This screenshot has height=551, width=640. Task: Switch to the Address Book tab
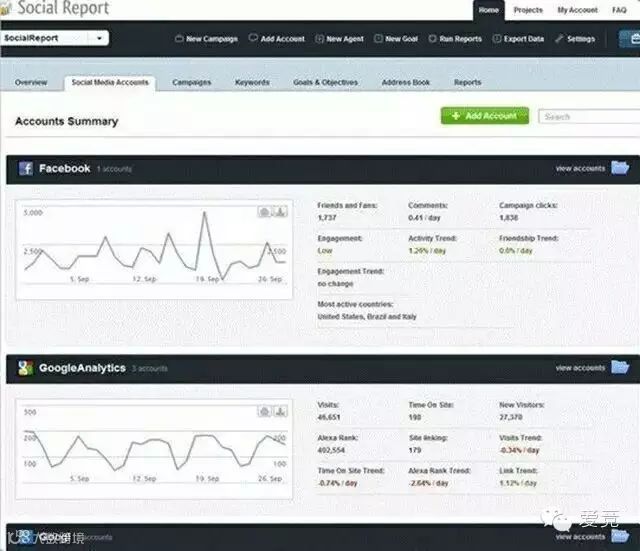click(406, 82)
